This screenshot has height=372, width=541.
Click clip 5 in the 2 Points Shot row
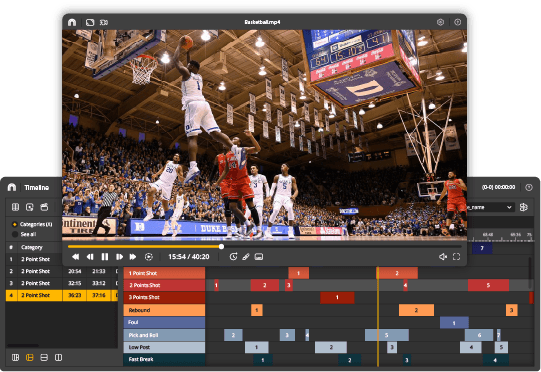pos(488,285)
